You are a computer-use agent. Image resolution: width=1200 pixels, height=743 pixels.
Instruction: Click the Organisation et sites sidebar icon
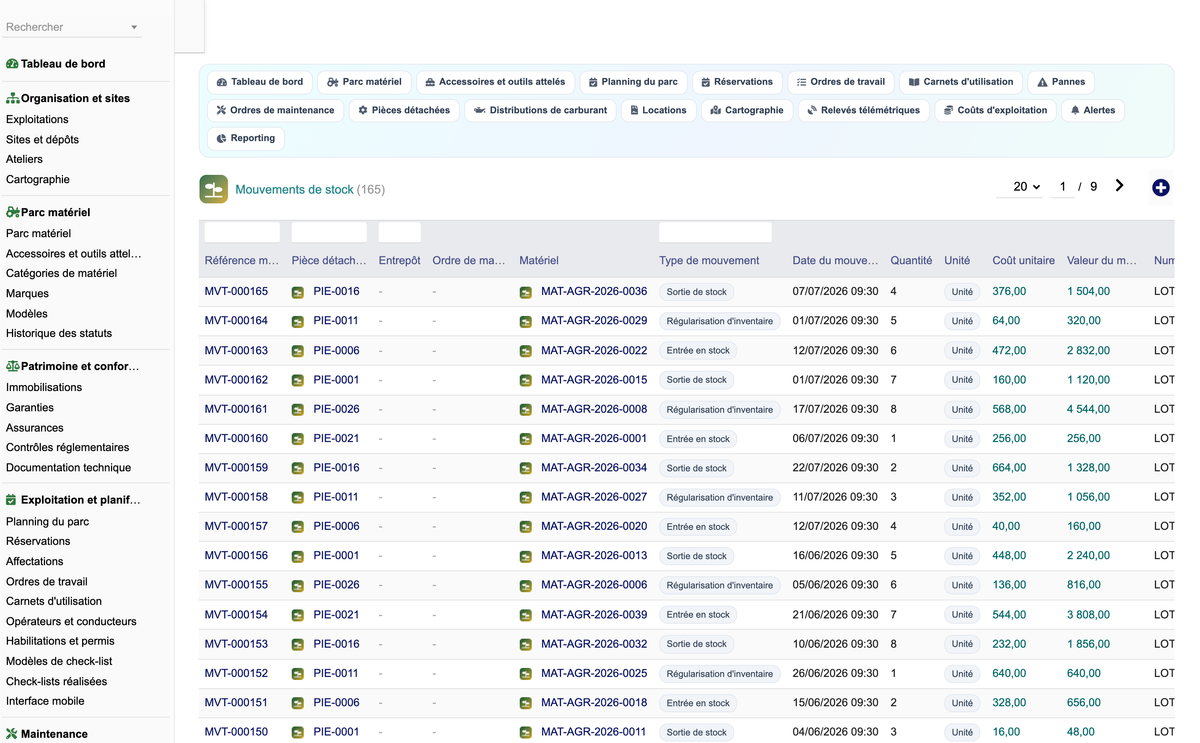tap(12, 99)
